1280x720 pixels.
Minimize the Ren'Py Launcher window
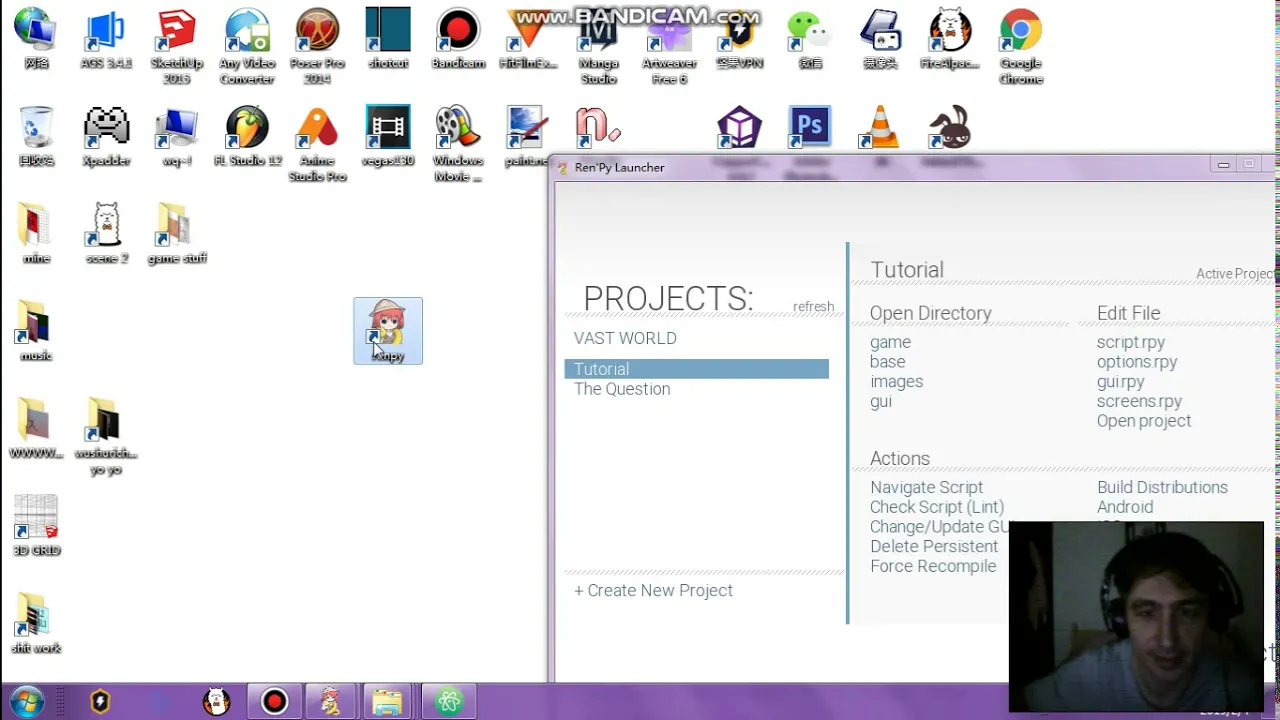tap(1223, 164)
